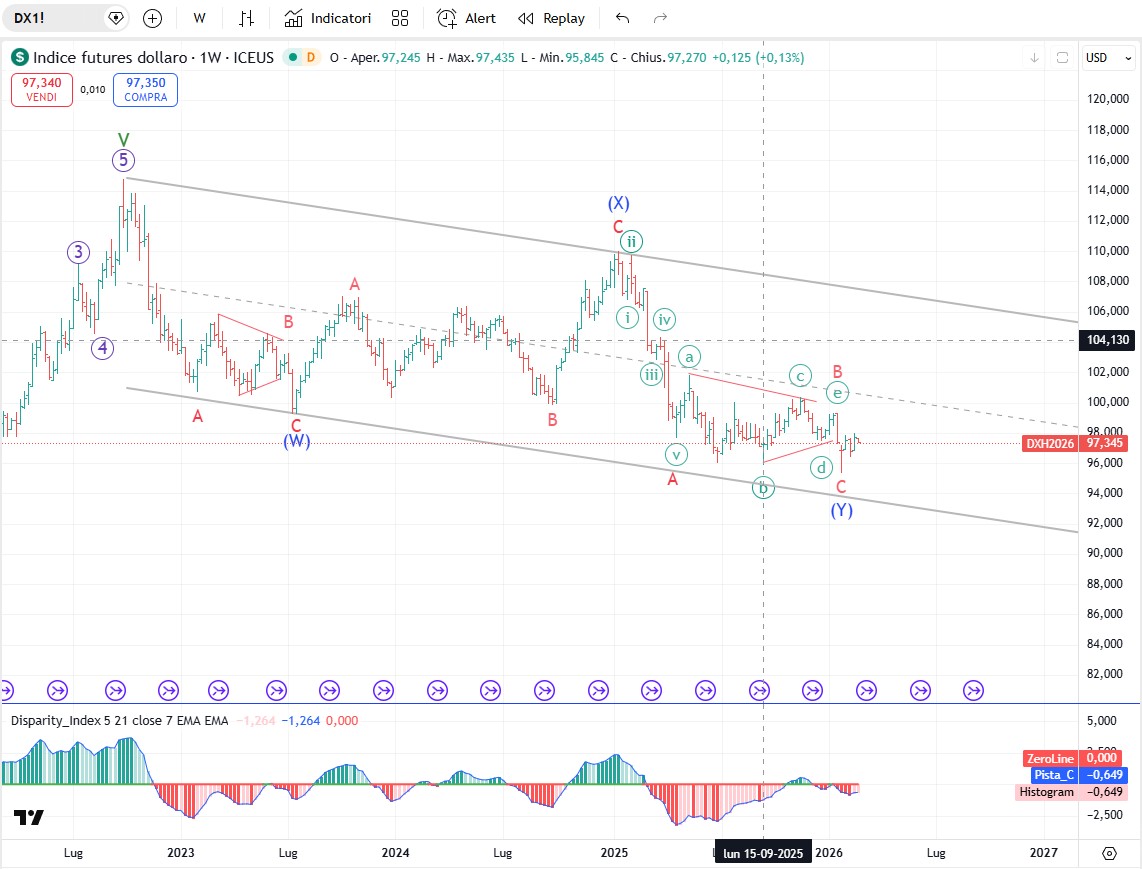
Task: Select the circled iv wave label
Action: (664, 319)
